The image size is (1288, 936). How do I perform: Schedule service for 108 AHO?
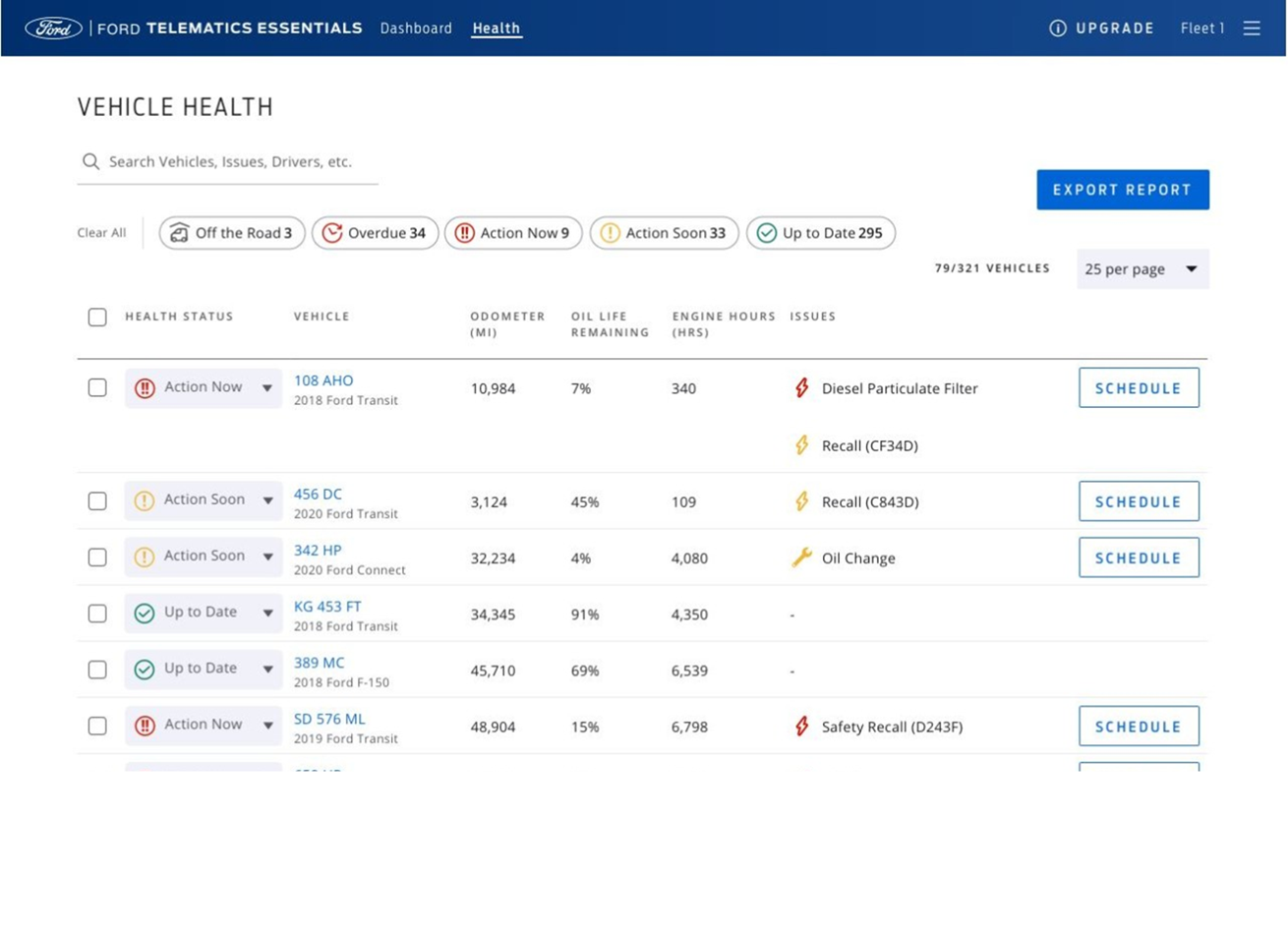tap(1139, 387)
